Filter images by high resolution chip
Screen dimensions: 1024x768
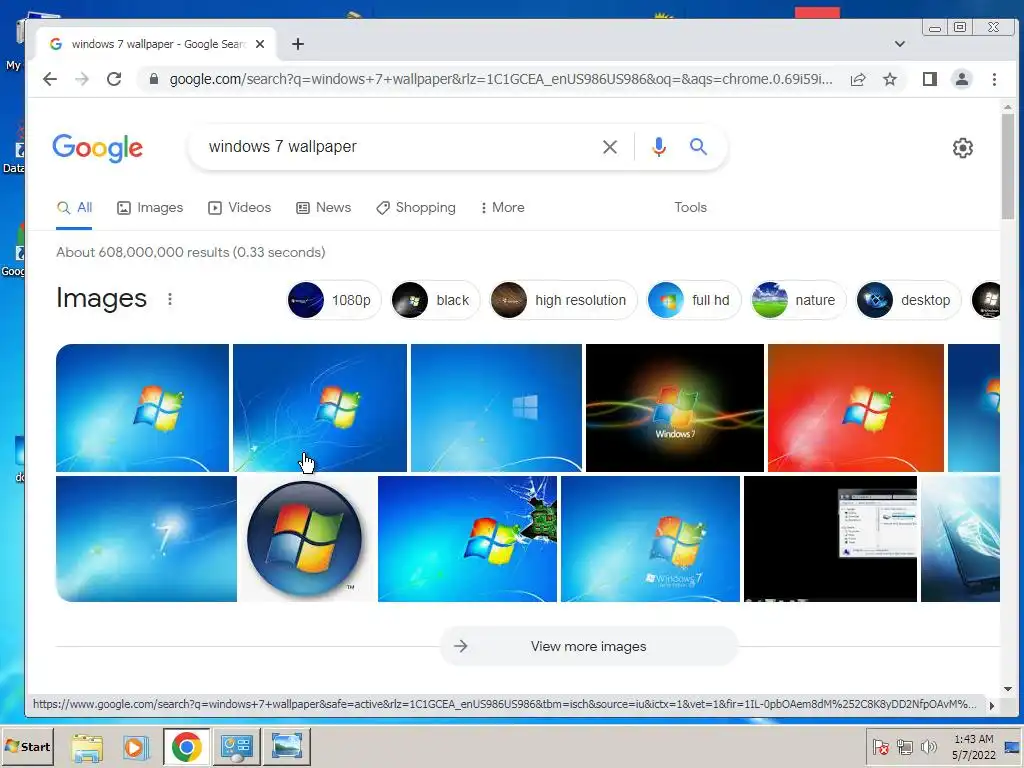point(564,300)
